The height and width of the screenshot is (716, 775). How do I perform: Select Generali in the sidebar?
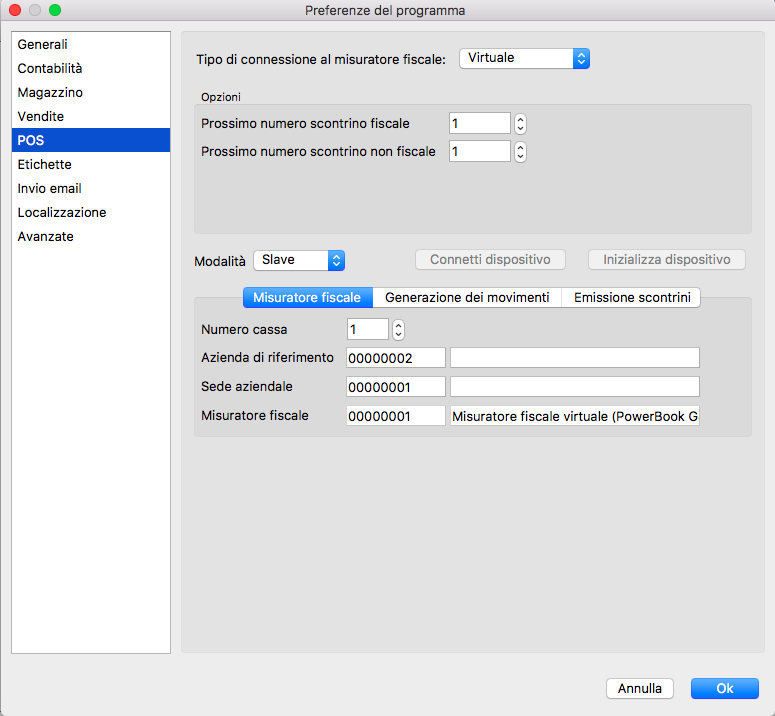coord(43,45)
